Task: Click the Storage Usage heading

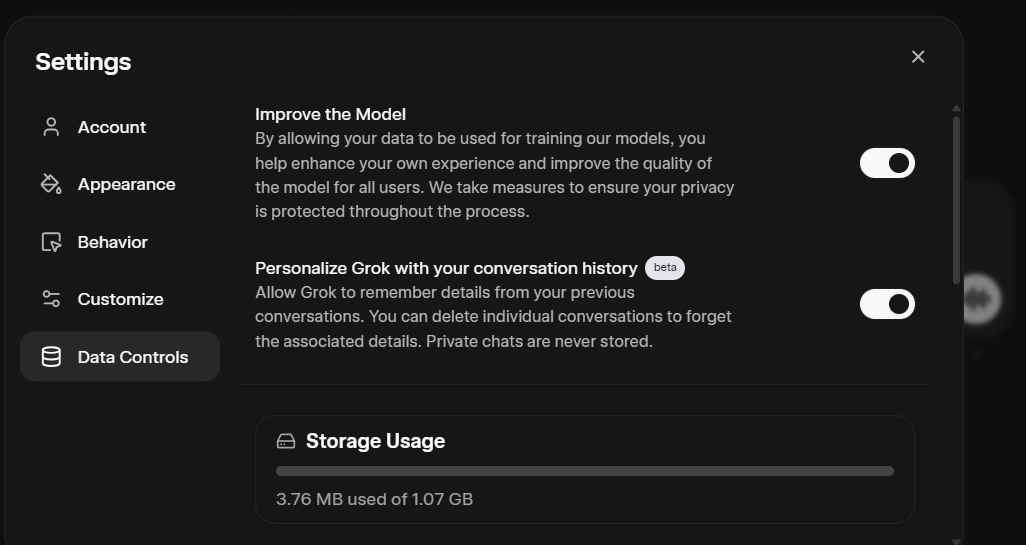Action: coord(375,441)
